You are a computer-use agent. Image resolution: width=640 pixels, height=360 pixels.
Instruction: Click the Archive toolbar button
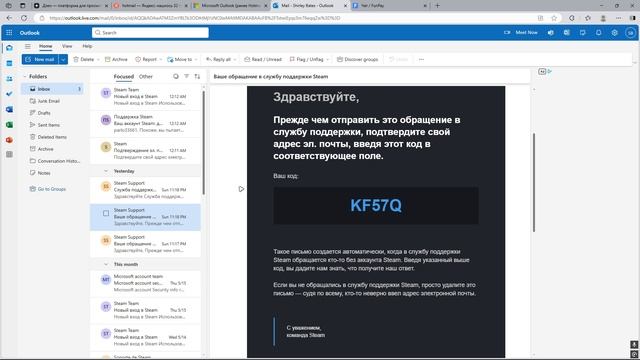116,60
